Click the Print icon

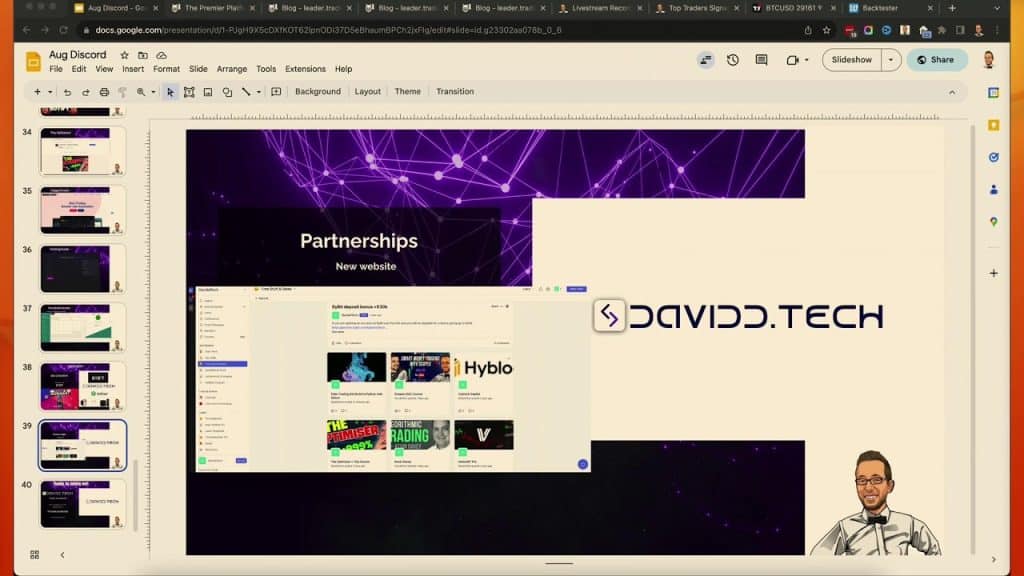point(104,92)
